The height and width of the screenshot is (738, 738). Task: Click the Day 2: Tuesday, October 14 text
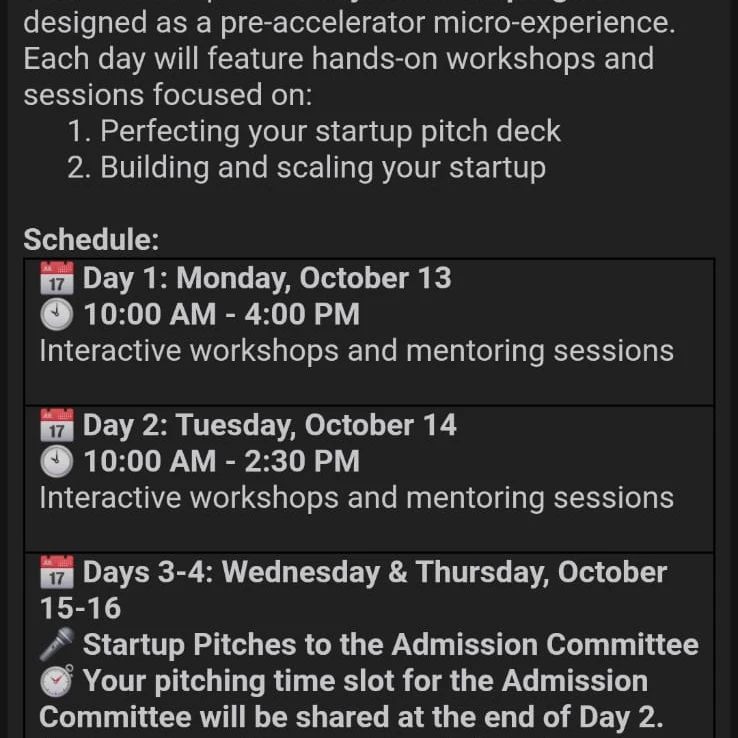coord(269,426)
